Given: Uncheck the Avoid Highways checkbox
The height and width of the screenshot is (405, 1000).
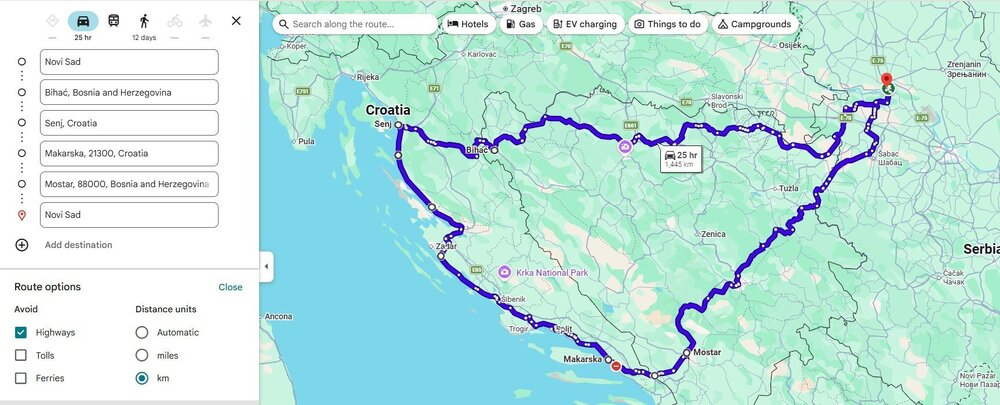Looking at the screenshot, I should click(x=21, y=332).
